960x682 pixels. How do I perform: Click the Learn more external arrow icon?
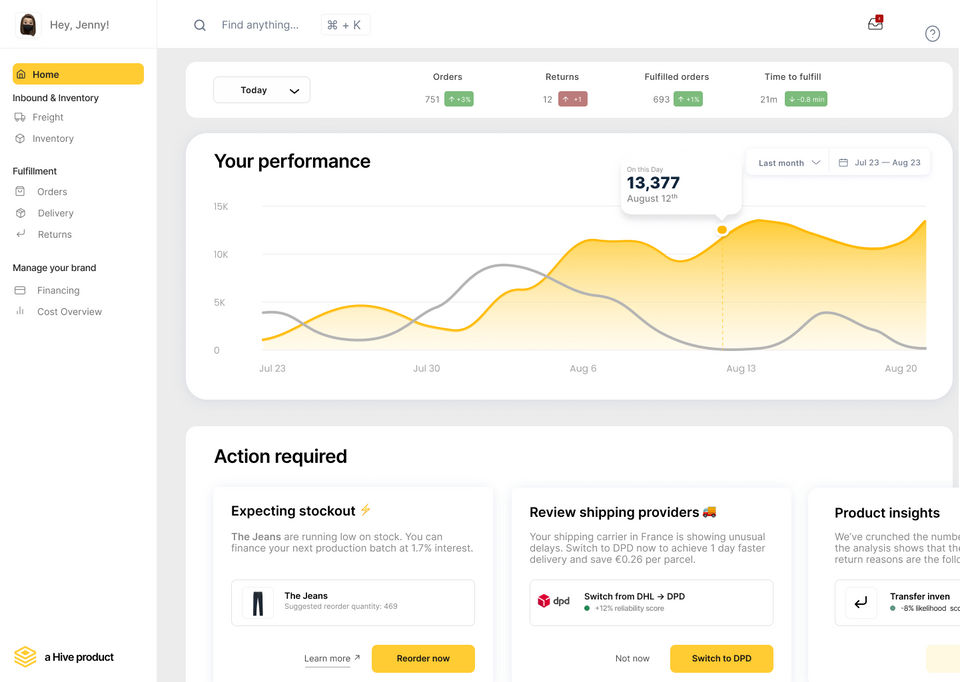(357, 658)
